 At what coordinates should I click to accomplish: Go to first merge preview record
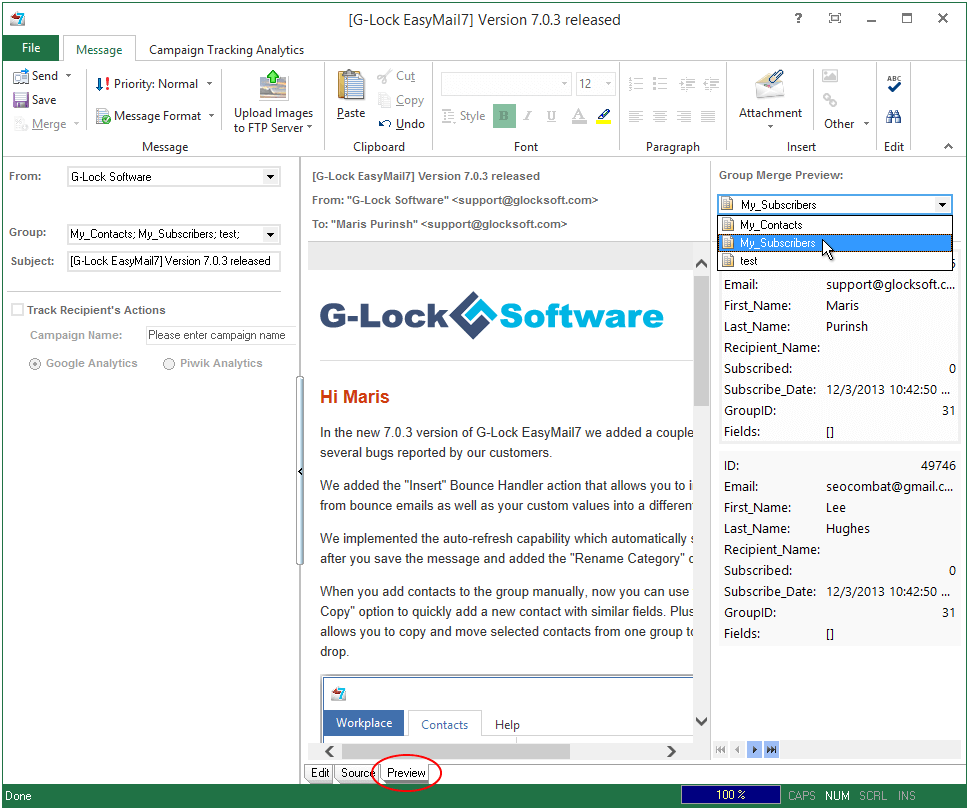[720, 750]
